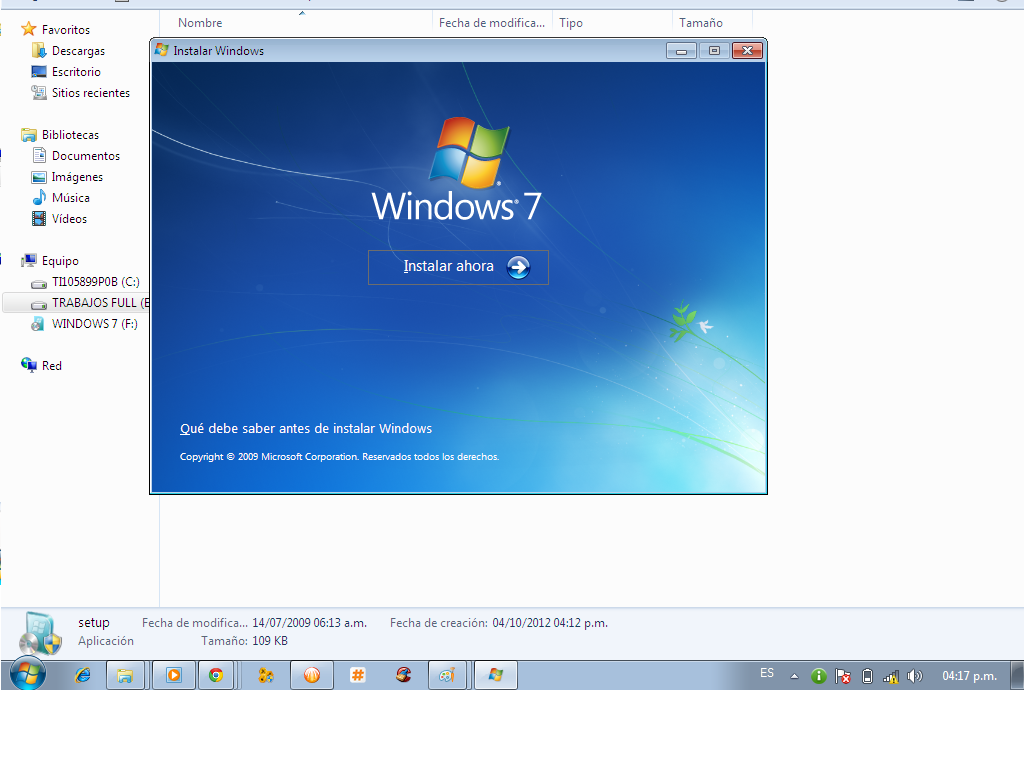The height and width of the screenshot is (768, 1024).
Task: Click the ES language indicator
Action: tap(767, 673)
